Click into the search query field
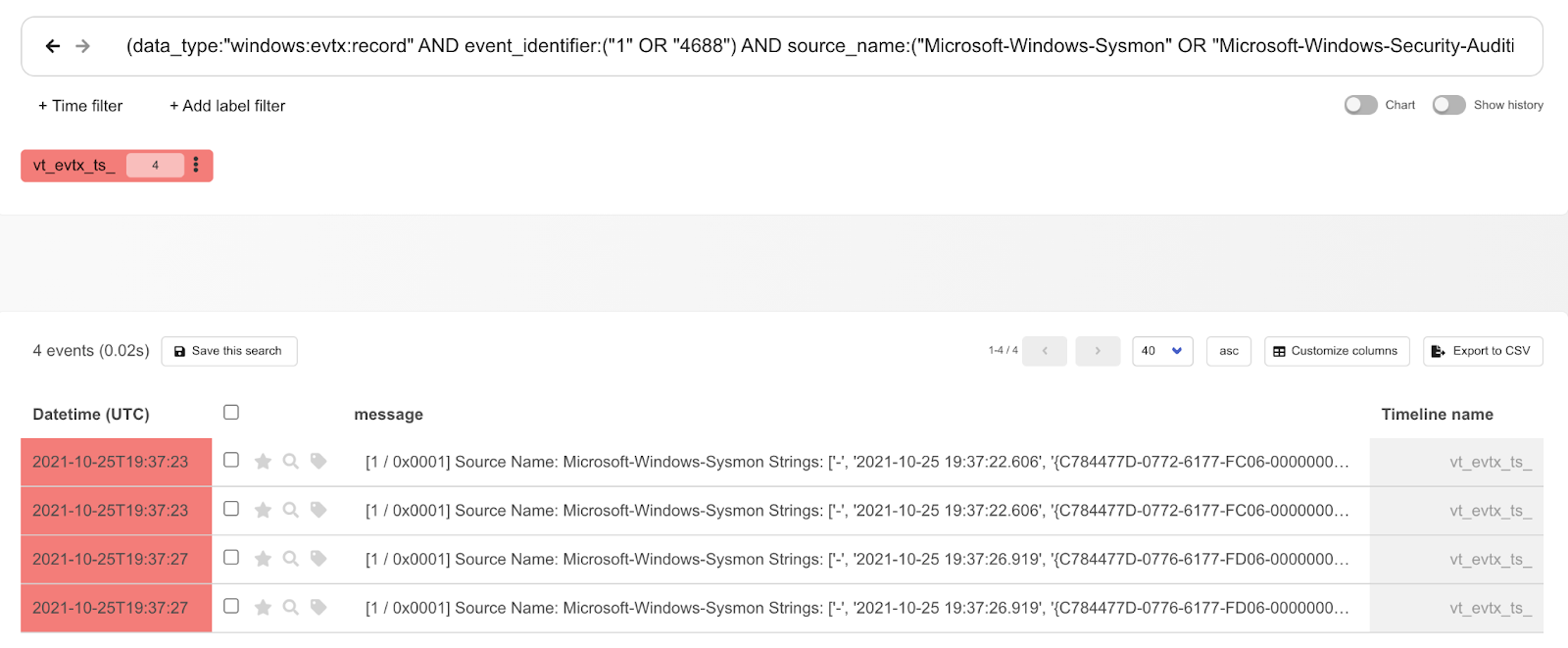The width and height of the screenshot is (1568, 648). pos(820,46)
